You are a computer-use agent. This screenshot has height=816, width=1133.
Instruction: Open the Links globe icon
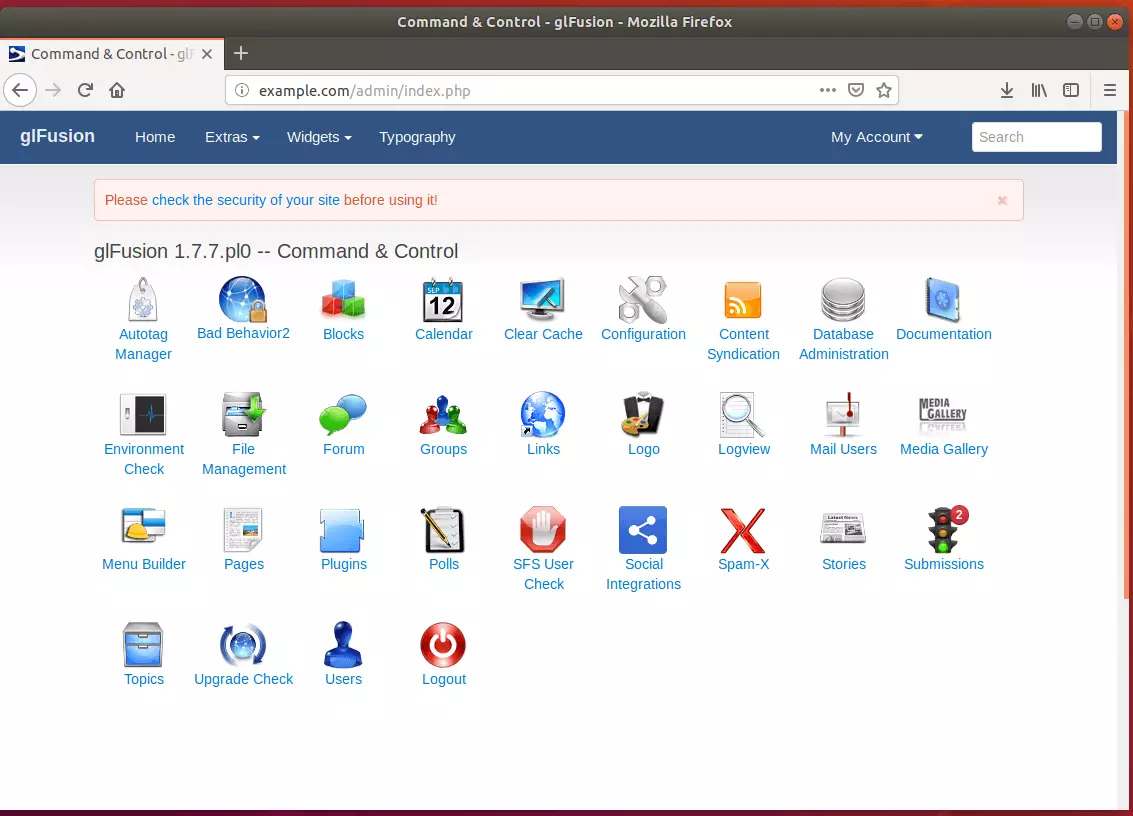point(543,414)
